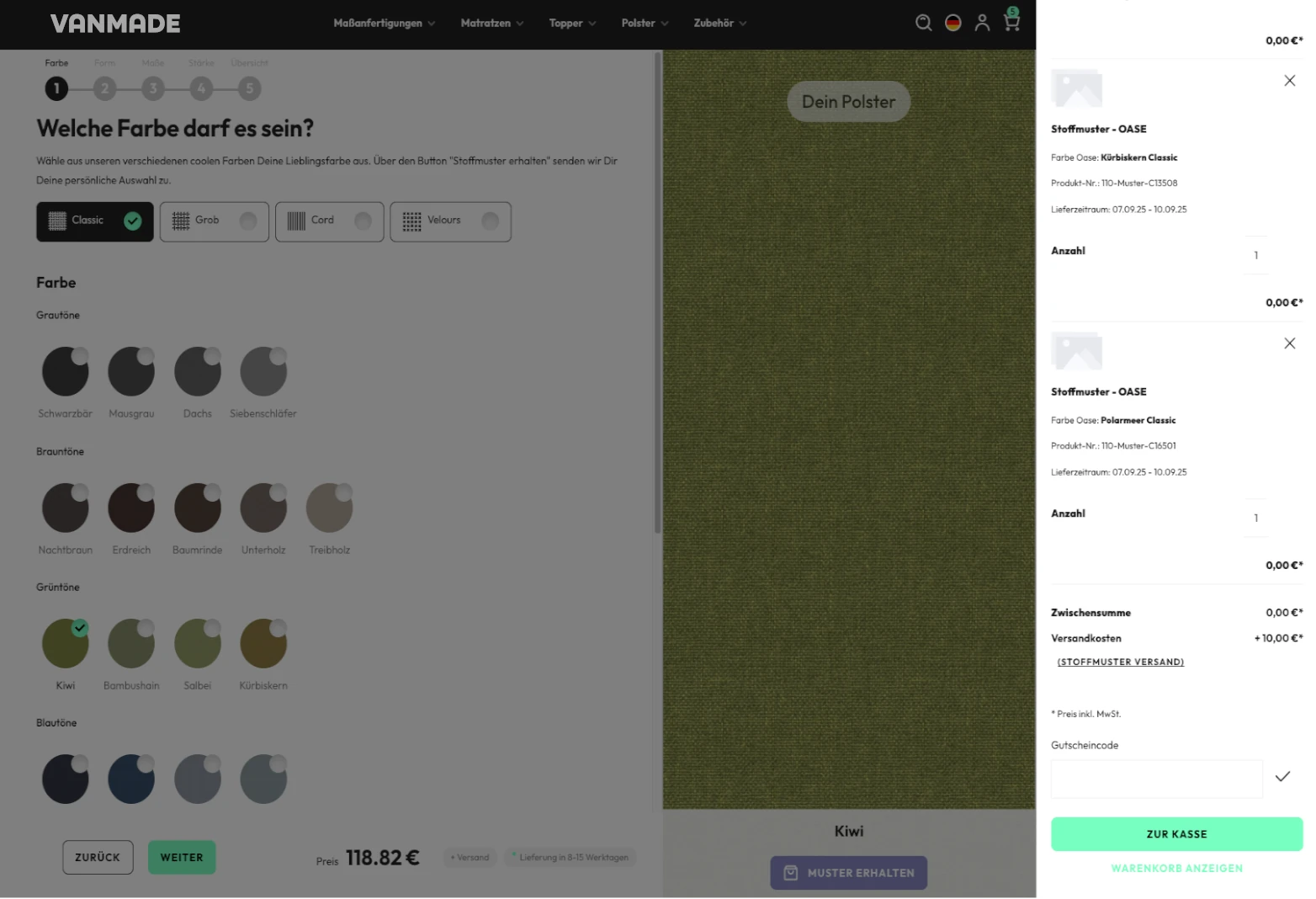Image resolution: width=1316 pixels, height=899 pixels.
Task: Open the German flag language selector
Action: pyautogui.click(x=953, y=23)
